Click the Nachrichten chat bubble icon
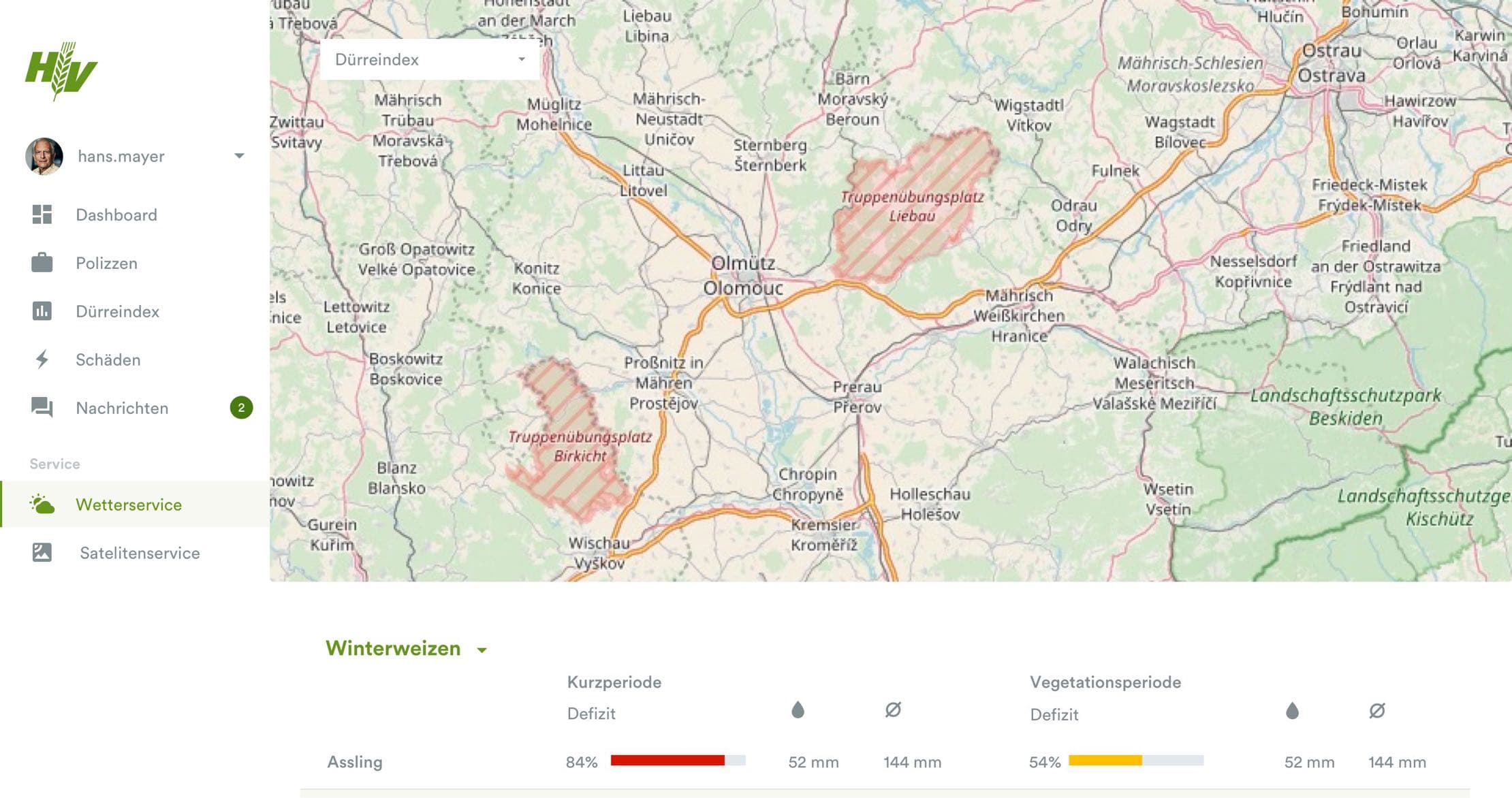 pyautogui.click(x=42, y=408)
